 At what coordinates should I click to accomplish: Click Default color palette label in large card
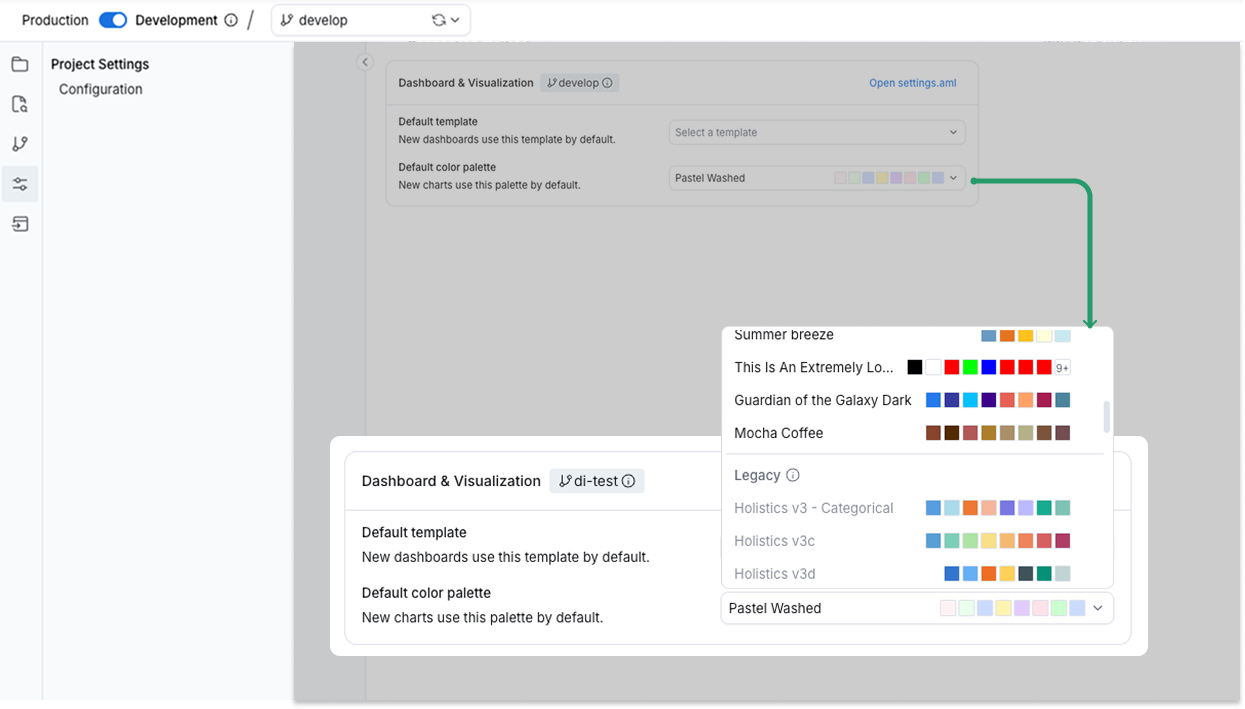(x=426, y=593)
